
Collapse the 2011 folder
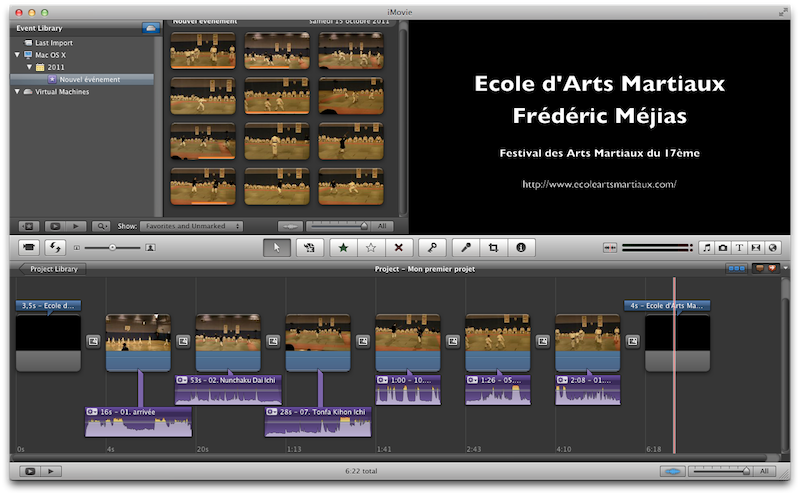[x=29, y=67]
